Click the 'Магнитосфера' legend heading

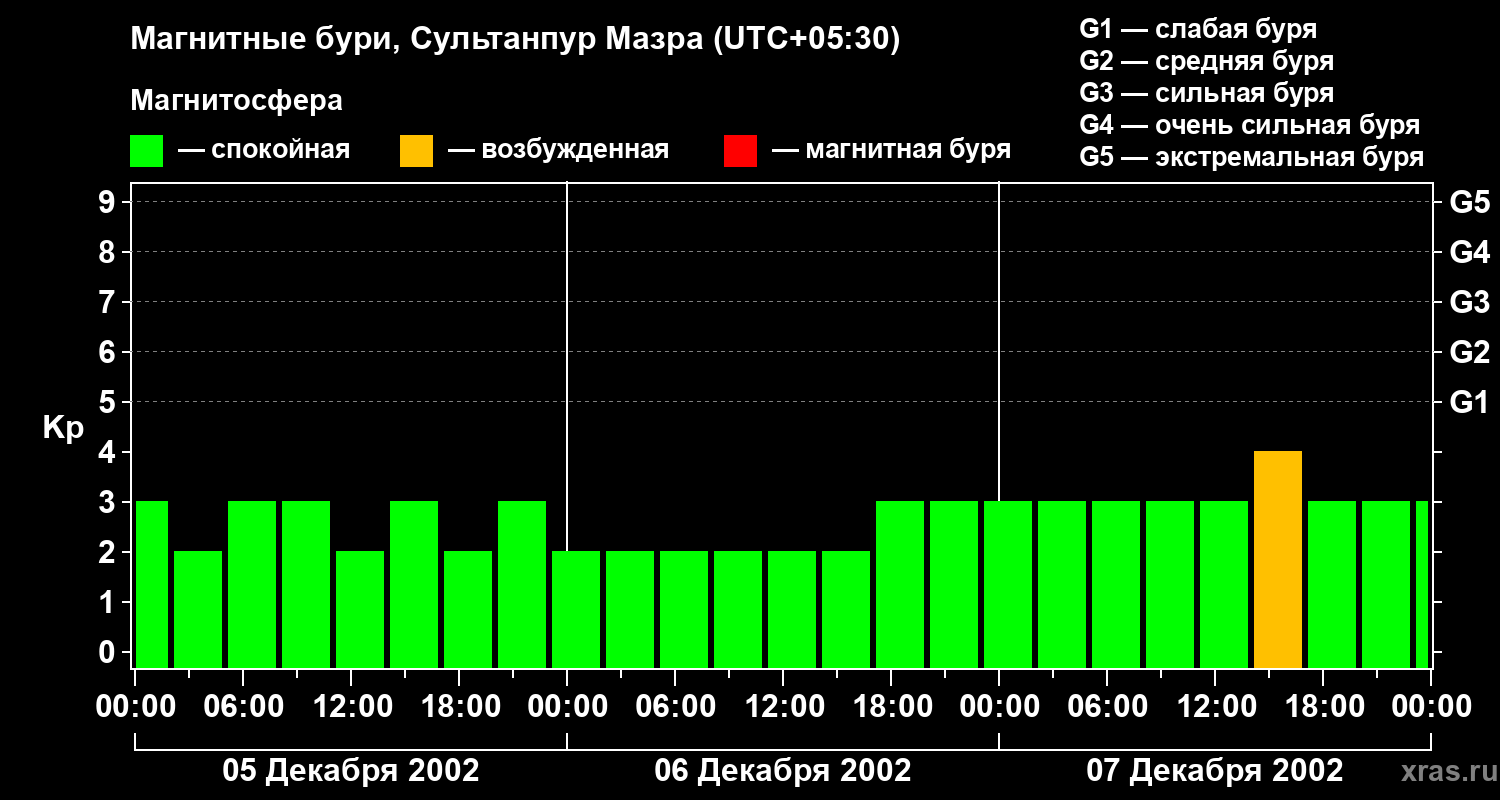pos(236,101)
